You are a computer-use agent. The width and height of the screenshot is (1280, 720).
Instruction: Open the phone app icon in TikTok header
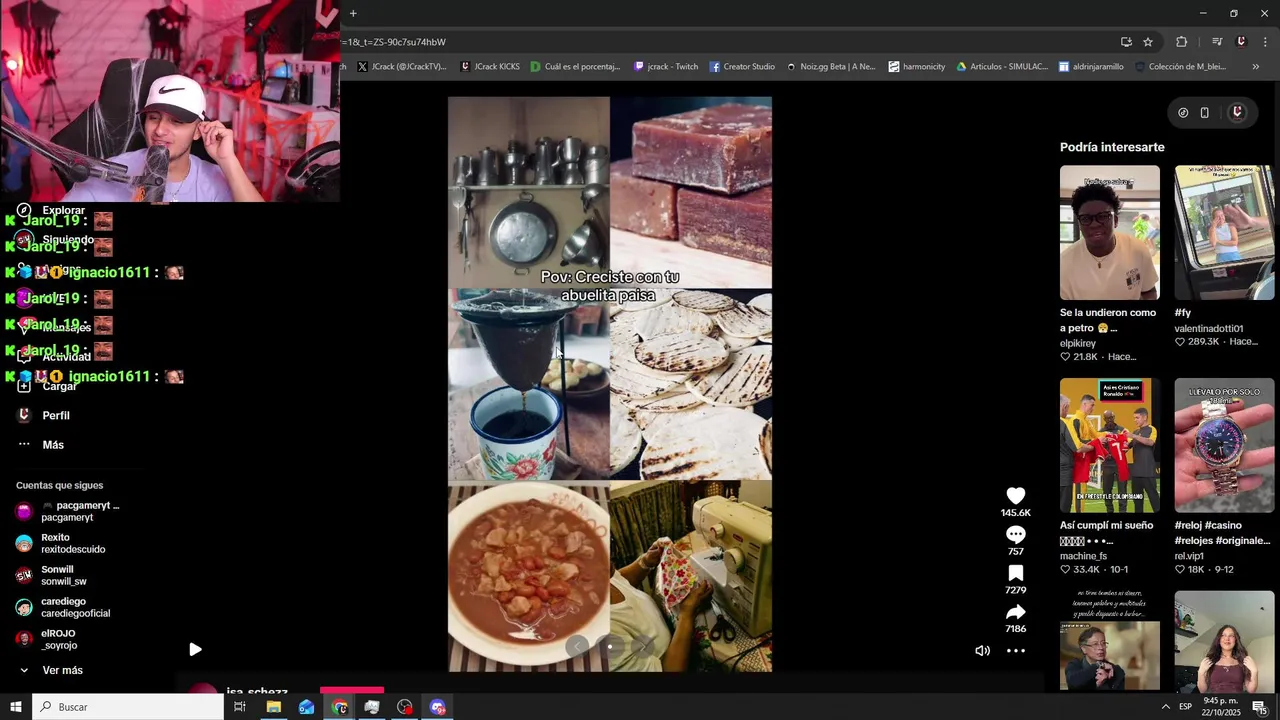1205,113
